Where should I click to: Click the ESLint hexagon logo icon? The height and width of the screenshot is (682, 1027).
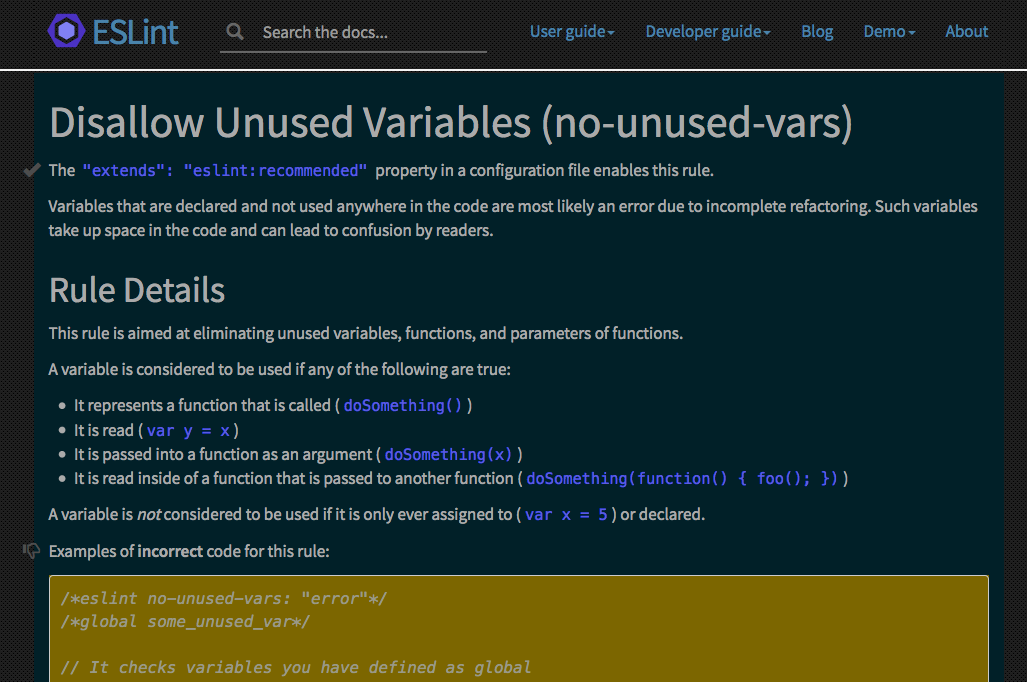pyautogui.click(x=66, y=31)
